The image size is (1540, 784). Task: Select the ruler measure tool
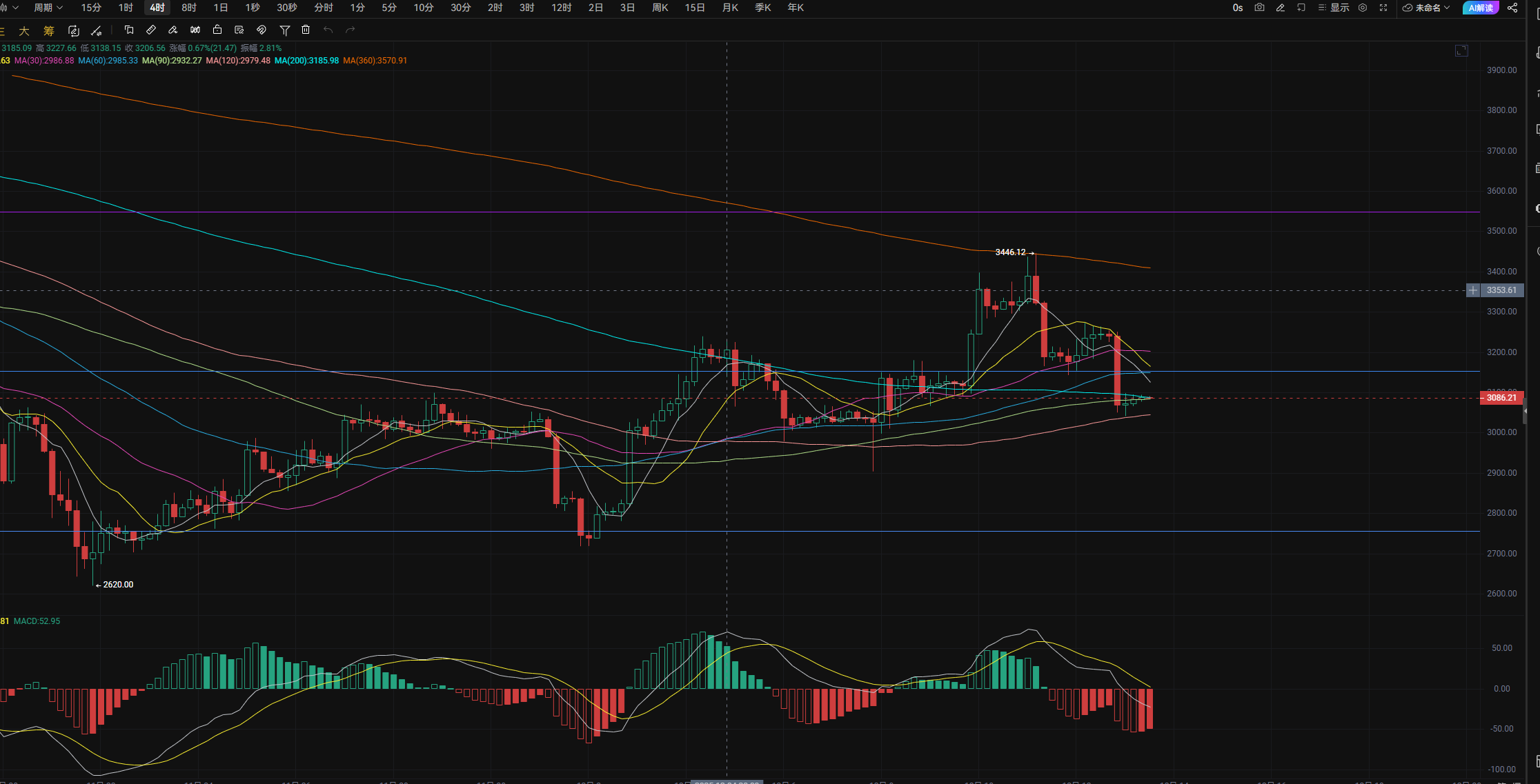pyautogui.click(x=151, y=30)
